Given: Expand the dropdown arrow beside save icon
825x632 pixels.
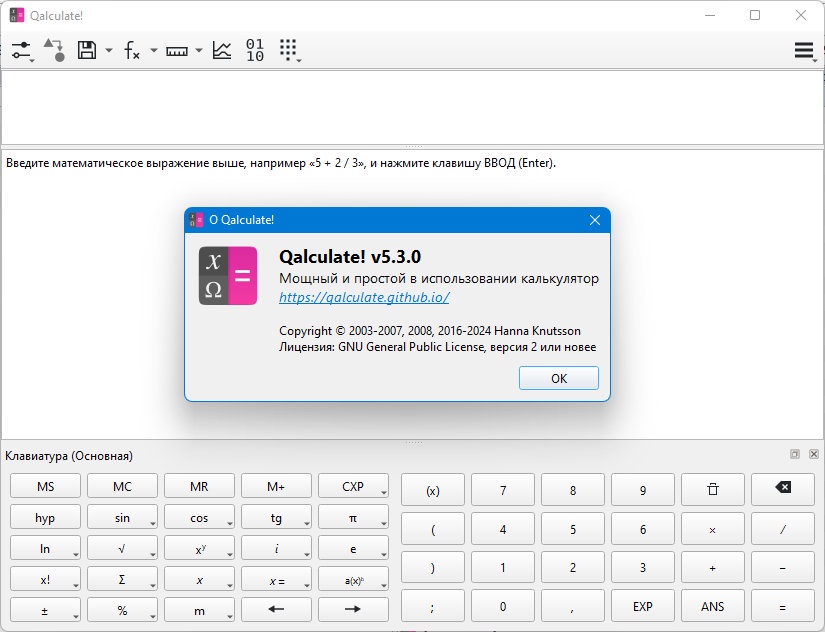Looking at the screenshot, I should click(109, 51).
